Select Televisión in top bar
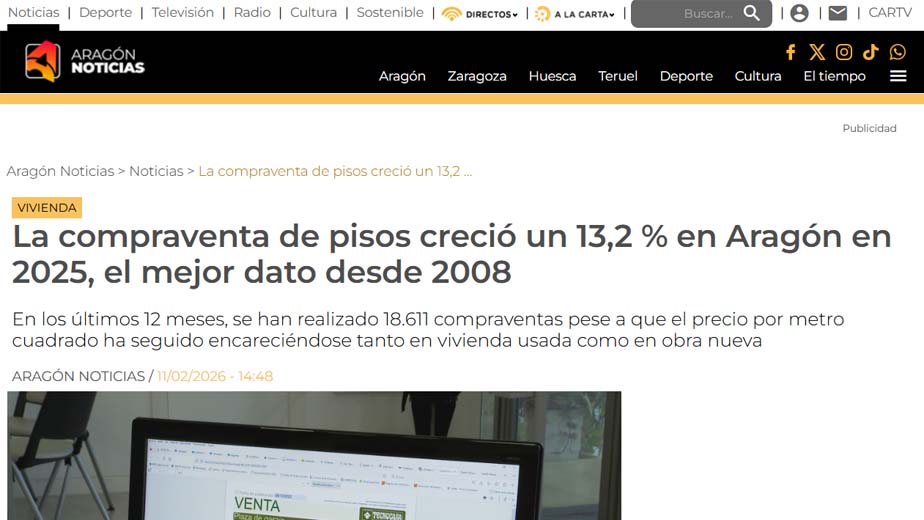The image size is (924, 520). pyautogui.click(x=183, y=12)
